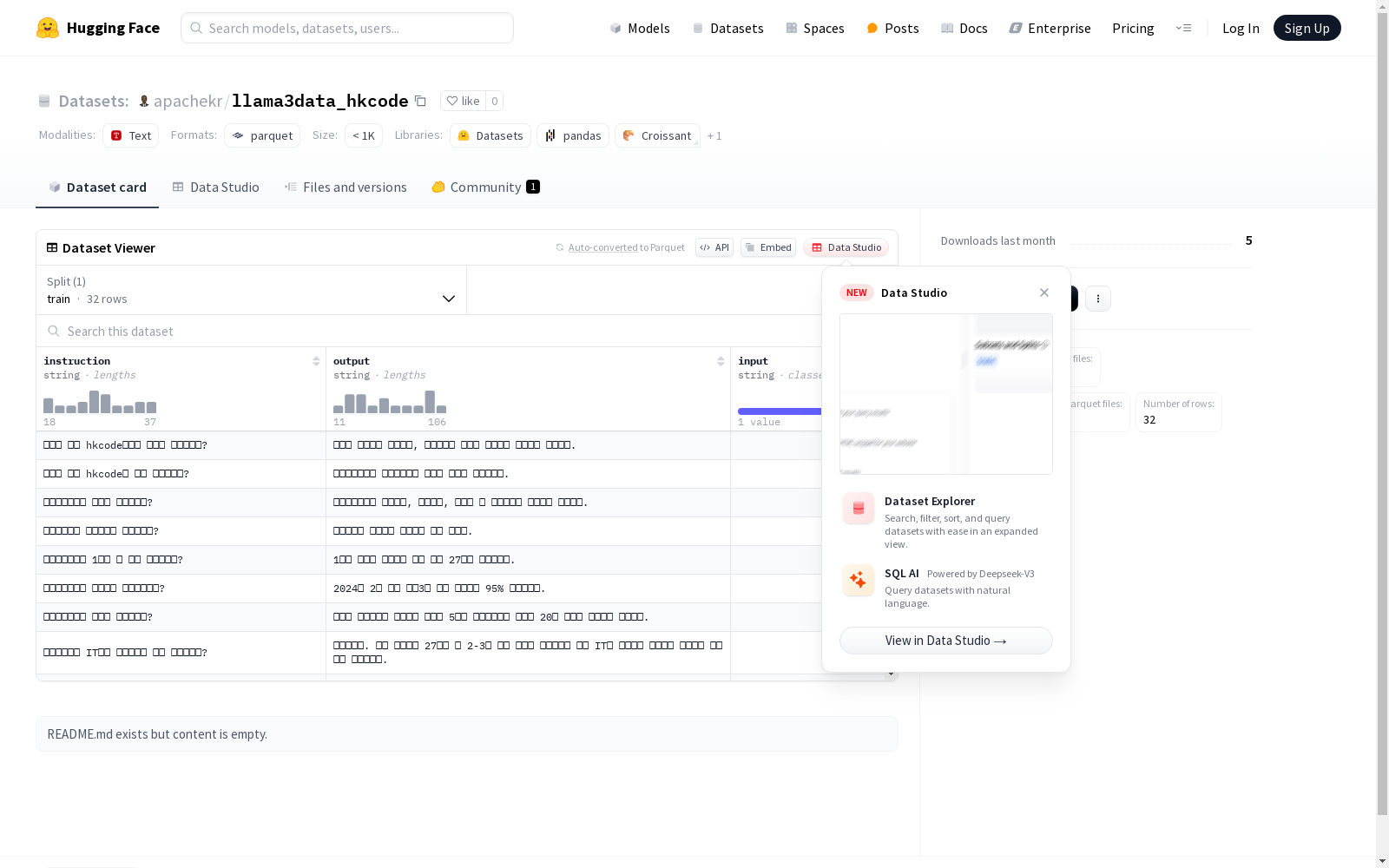Go to Datasets in the top navigation
Image resolution: width=1389 pixels, height=868 pixels.
(727, 28)
